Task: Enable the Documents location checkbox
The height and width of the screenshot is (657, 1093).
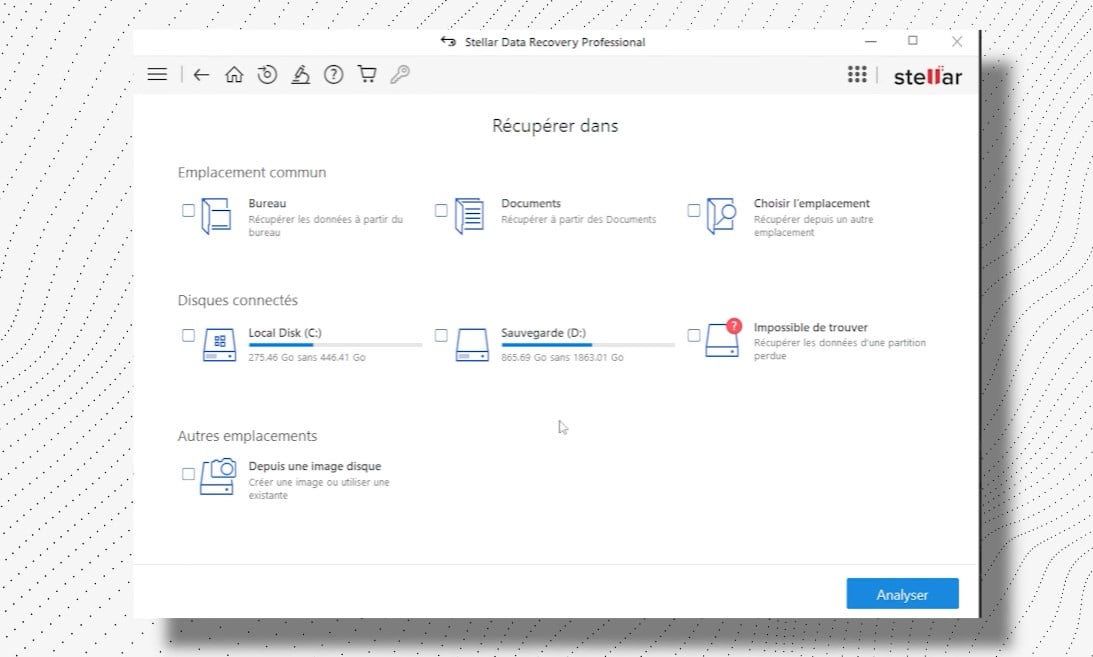Action: click(441, 211)
